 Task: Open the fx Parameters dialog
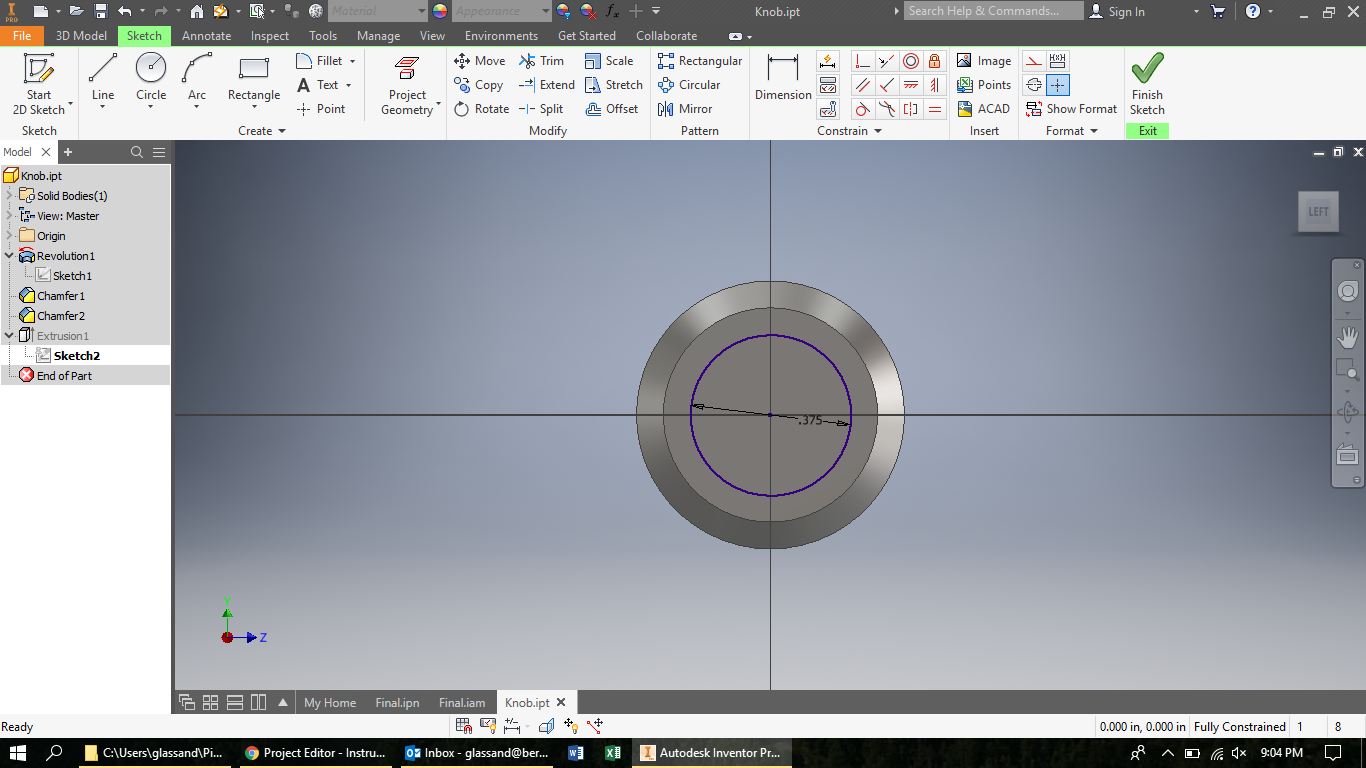click(x=612, y=11)
